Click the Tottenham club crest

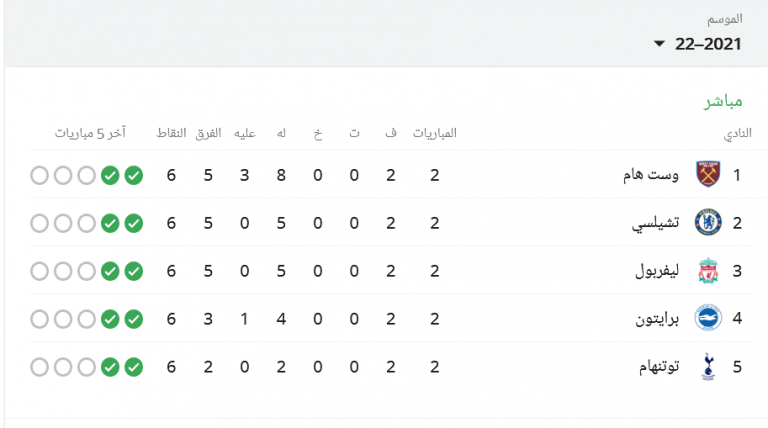(x=708, y=366)
